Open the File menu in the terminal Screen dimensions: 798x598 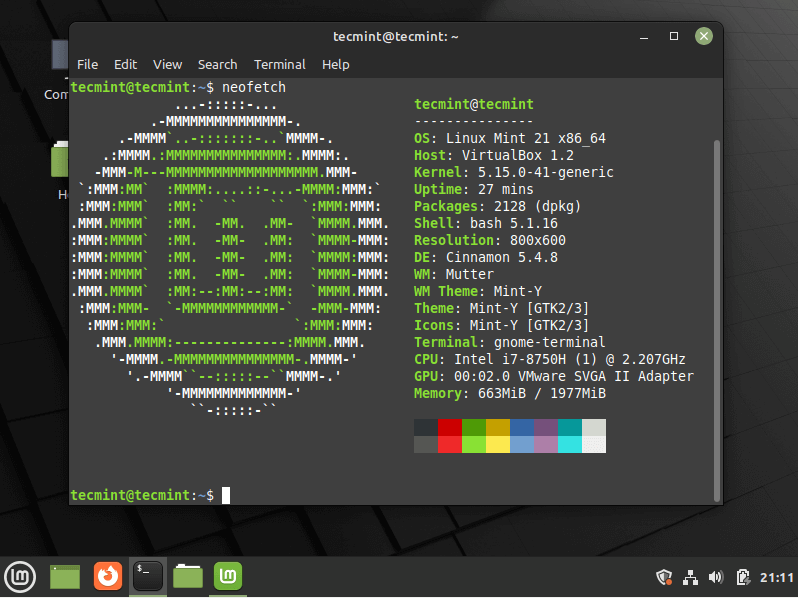pos(88,64)
